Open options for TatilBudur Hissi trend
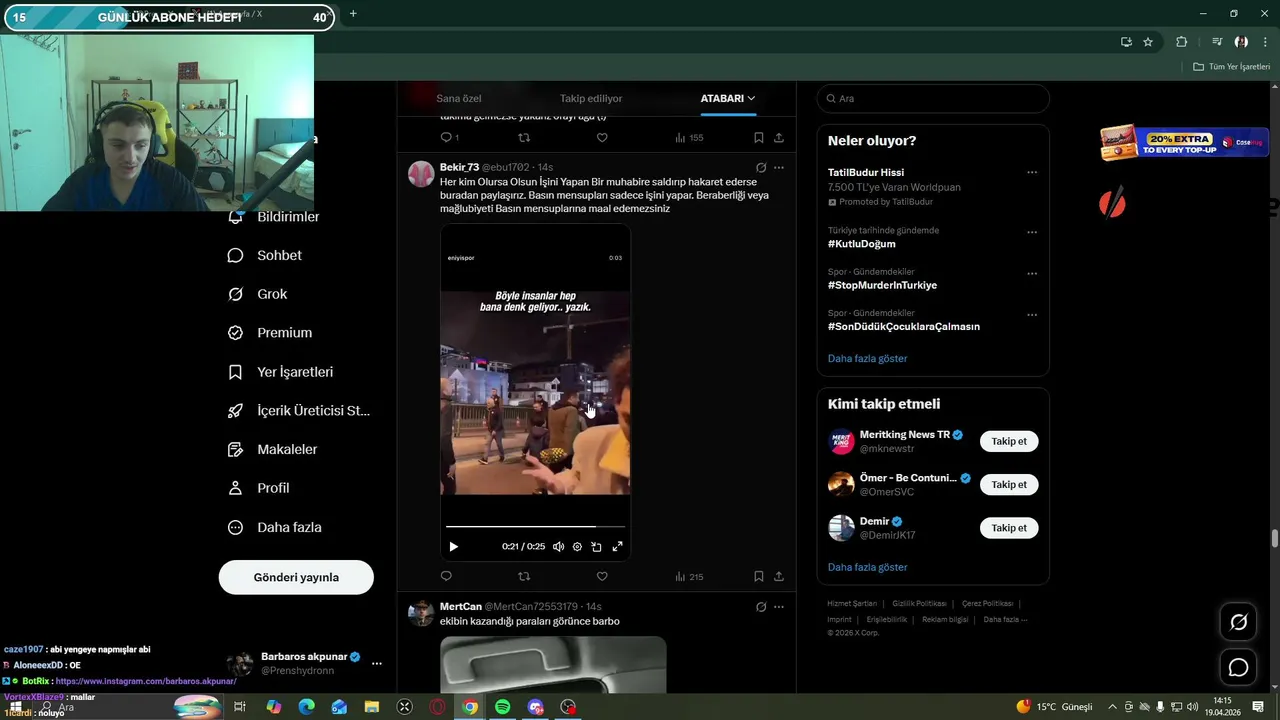This screenshot has width=1280, height=720. 1032,172
